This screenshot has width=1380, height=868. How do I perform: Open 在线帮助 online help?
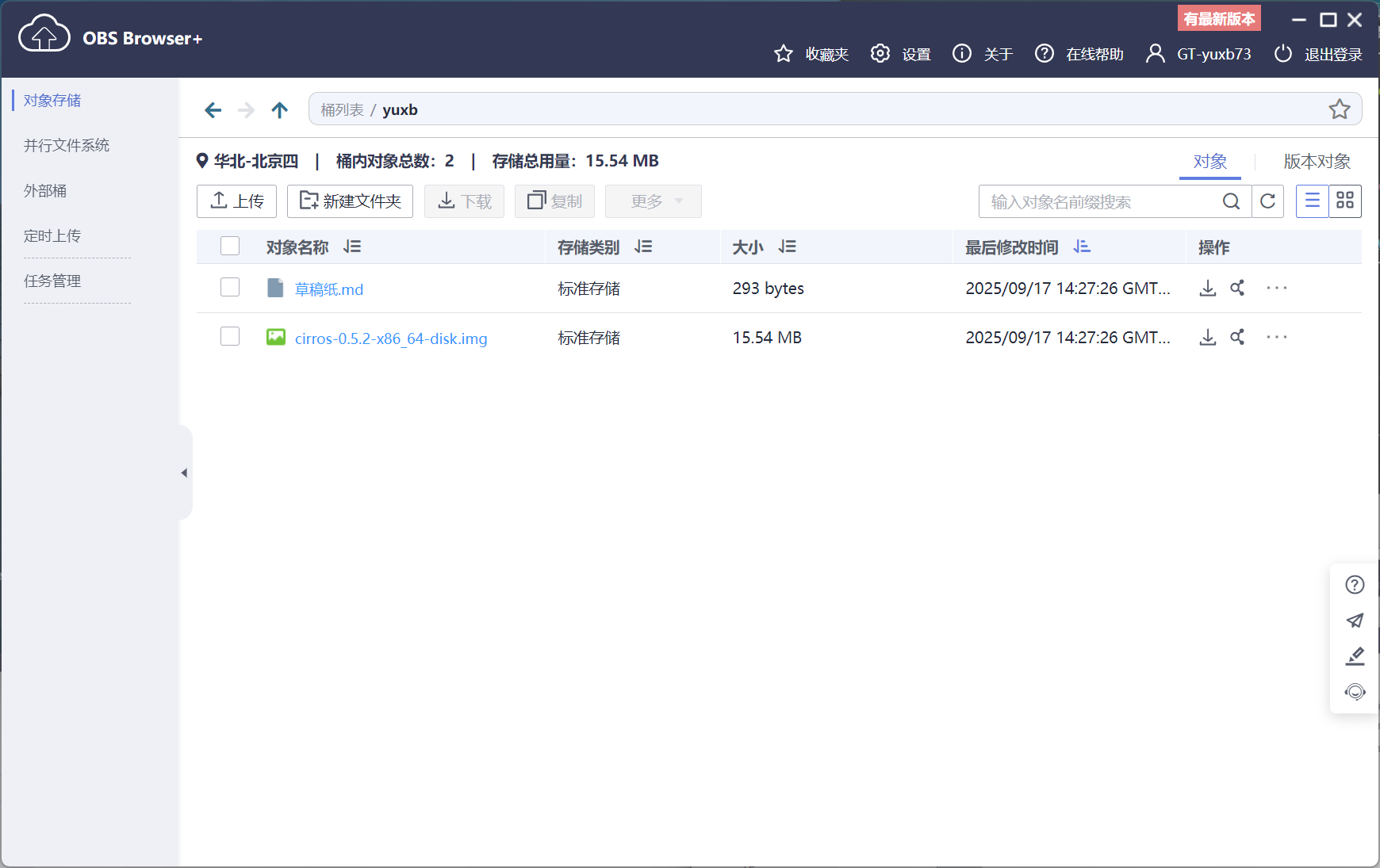[1079, 54]
